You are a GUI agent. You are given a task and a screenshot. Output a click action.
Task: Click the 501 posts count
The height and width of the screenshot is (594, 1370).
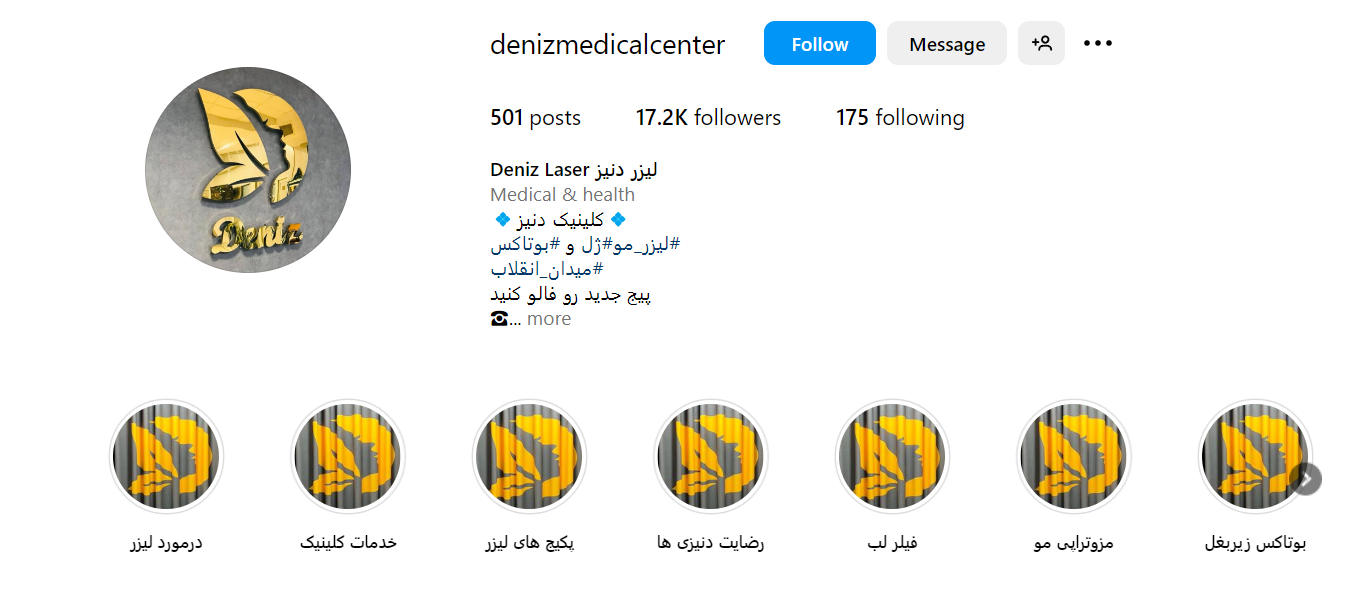(535, 118)
